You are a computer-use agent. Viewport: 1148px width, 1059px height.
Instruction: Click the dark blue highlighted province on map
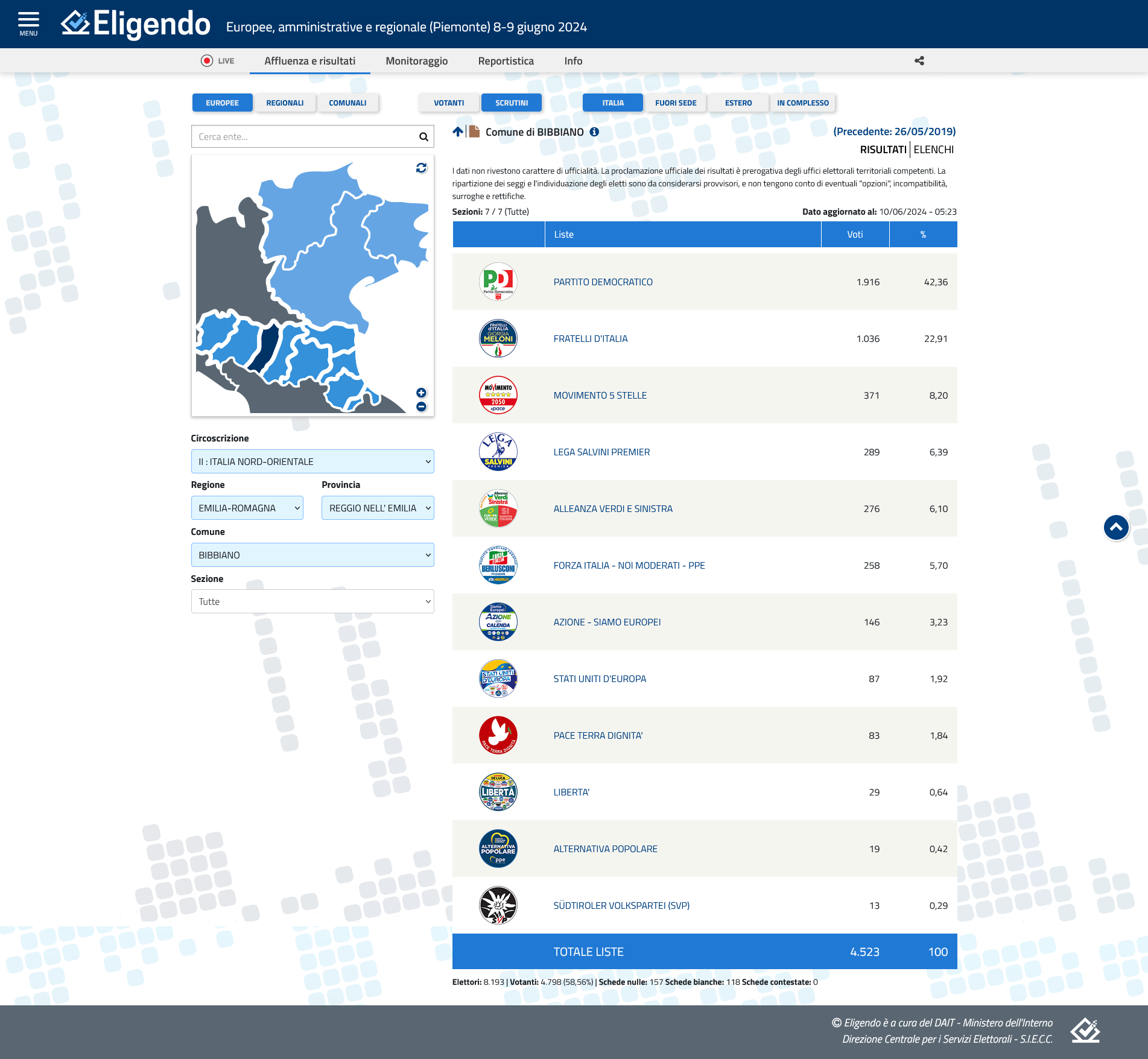click(266, 348)
